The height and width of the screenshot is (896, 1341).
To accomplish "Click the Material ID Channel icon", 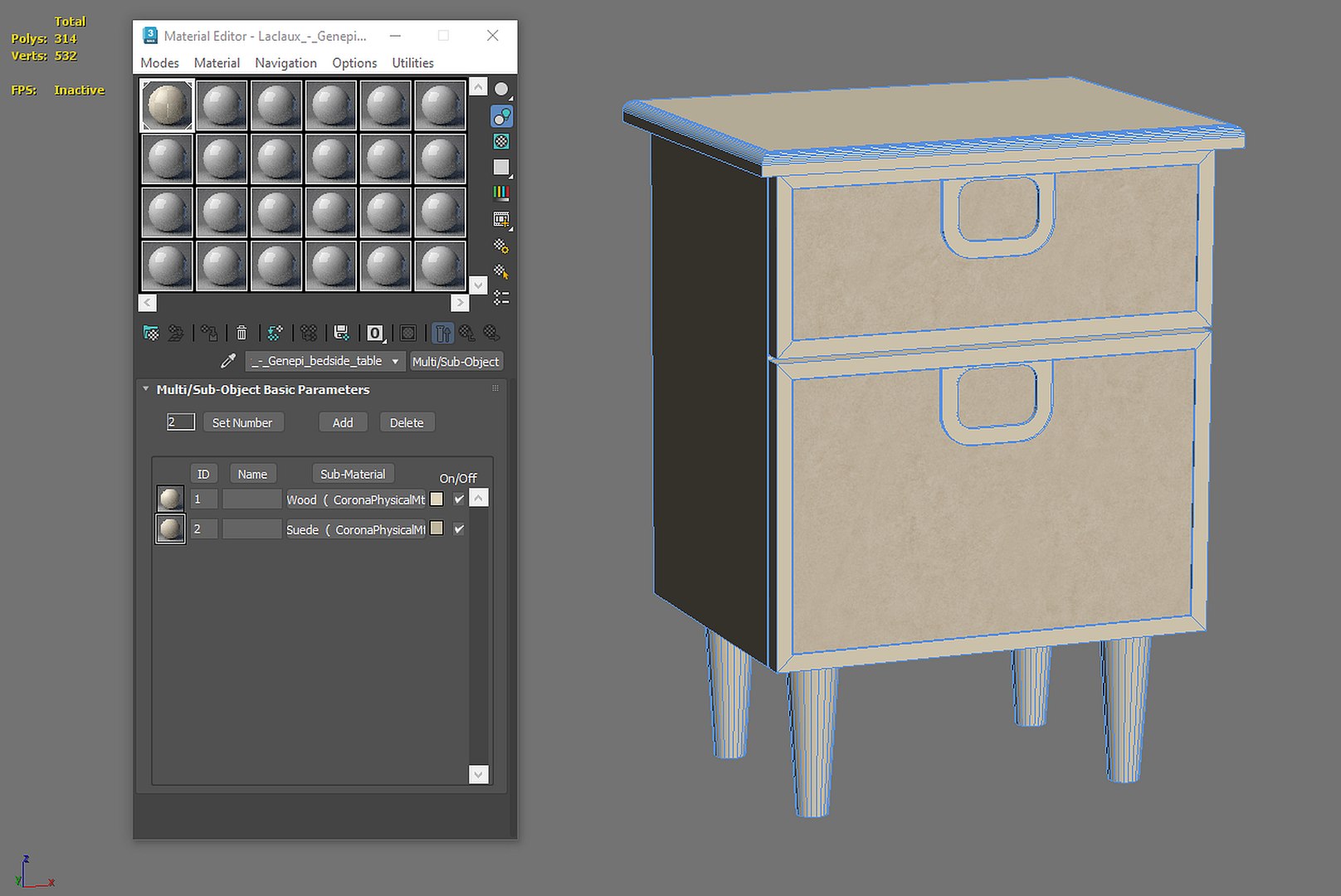I will click(x=375, y=333).
